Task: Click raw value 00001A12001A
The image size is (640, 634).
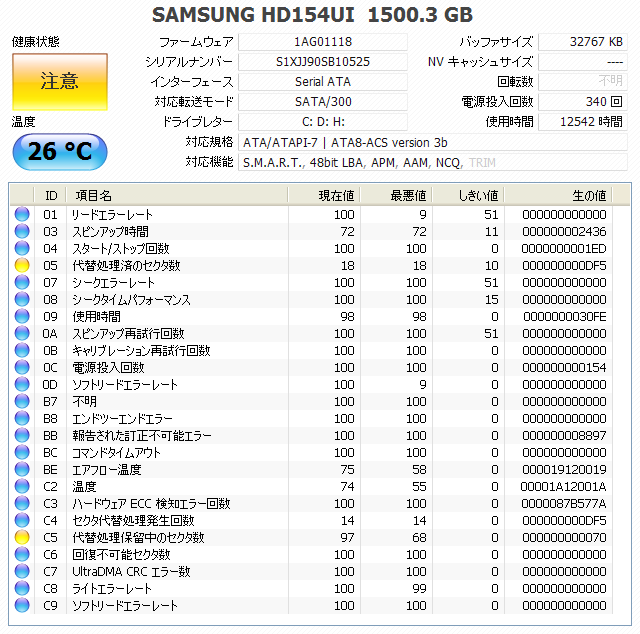Action: coord(563,487)
